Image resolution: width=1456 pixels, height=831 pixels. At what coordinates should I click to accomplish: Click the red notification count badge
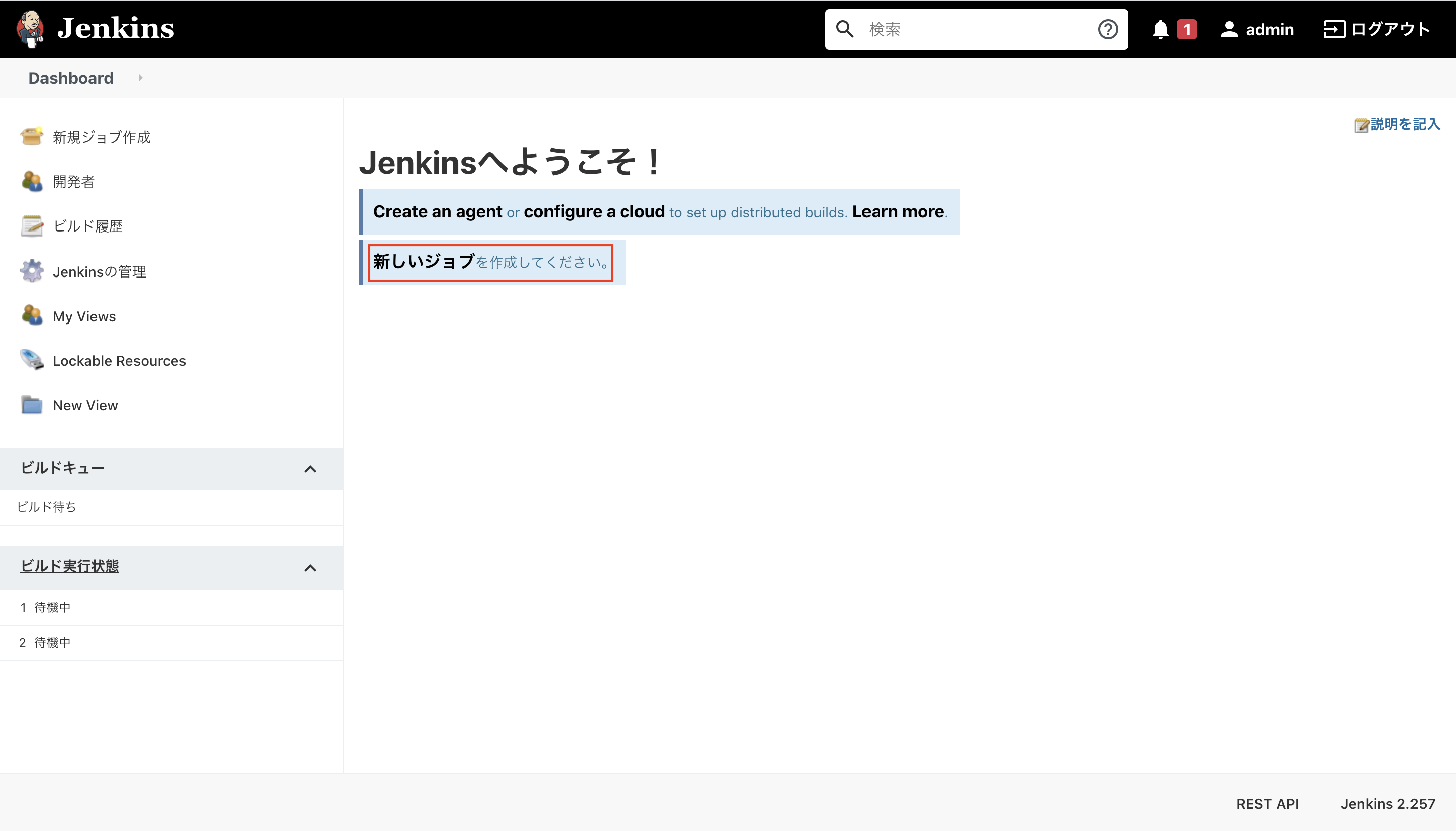(x=1187, y=29)
